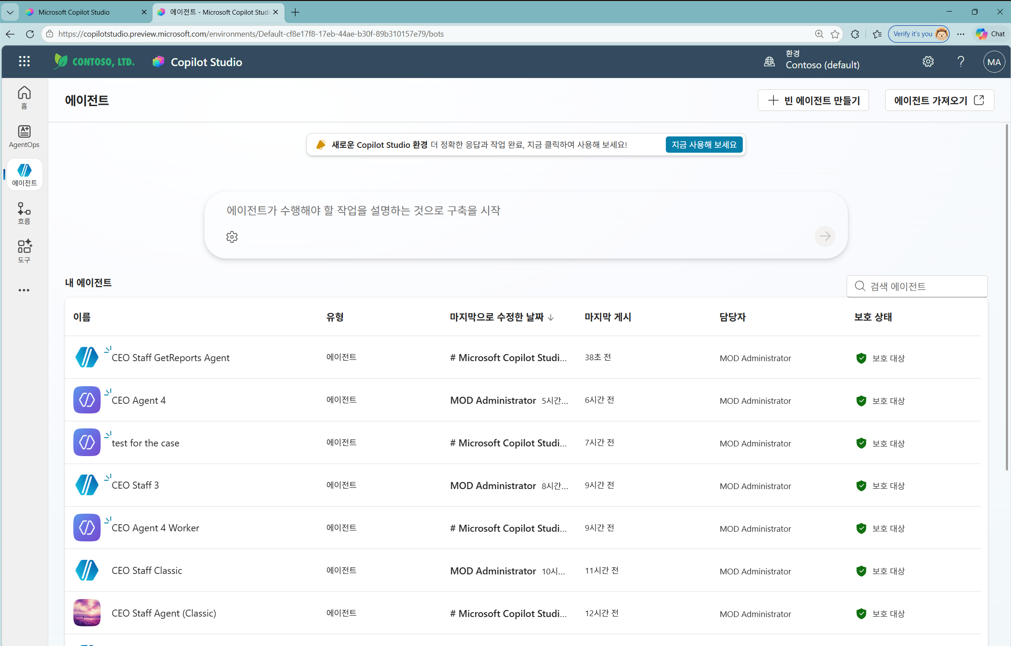
Task: Open CEO Staff Classic agent
Action: click(x=147, y=570)
